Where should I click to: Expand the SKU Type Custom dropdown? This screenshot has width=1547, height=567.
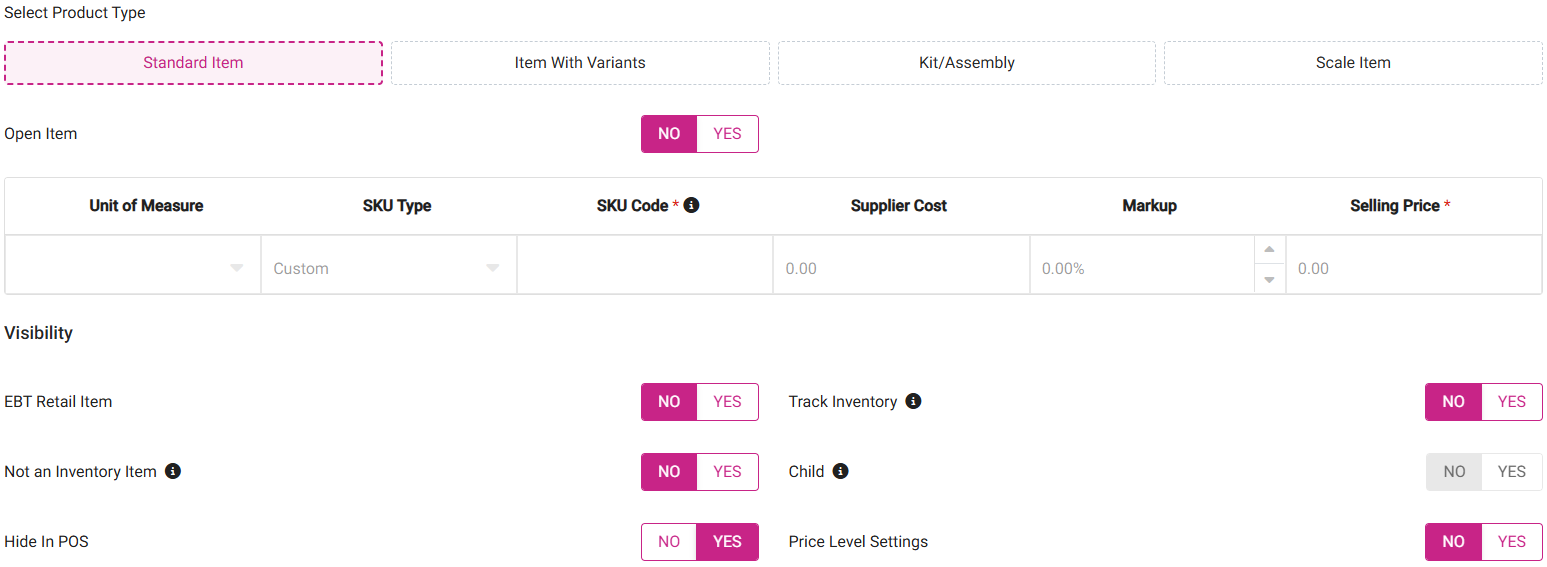coord(388,268)
